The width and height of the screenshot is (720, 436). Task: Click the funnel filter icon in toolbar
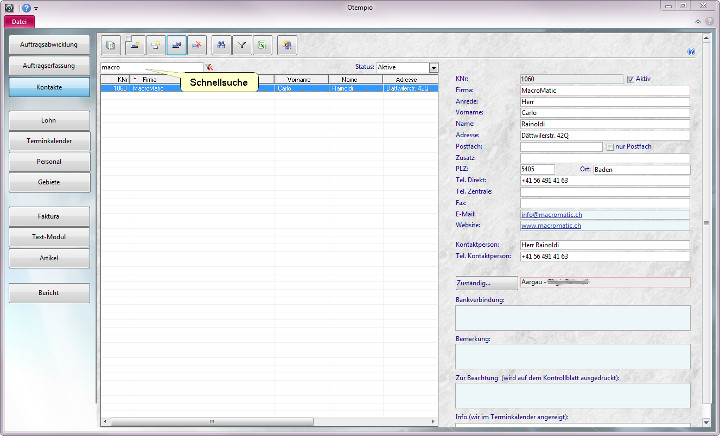242,45
